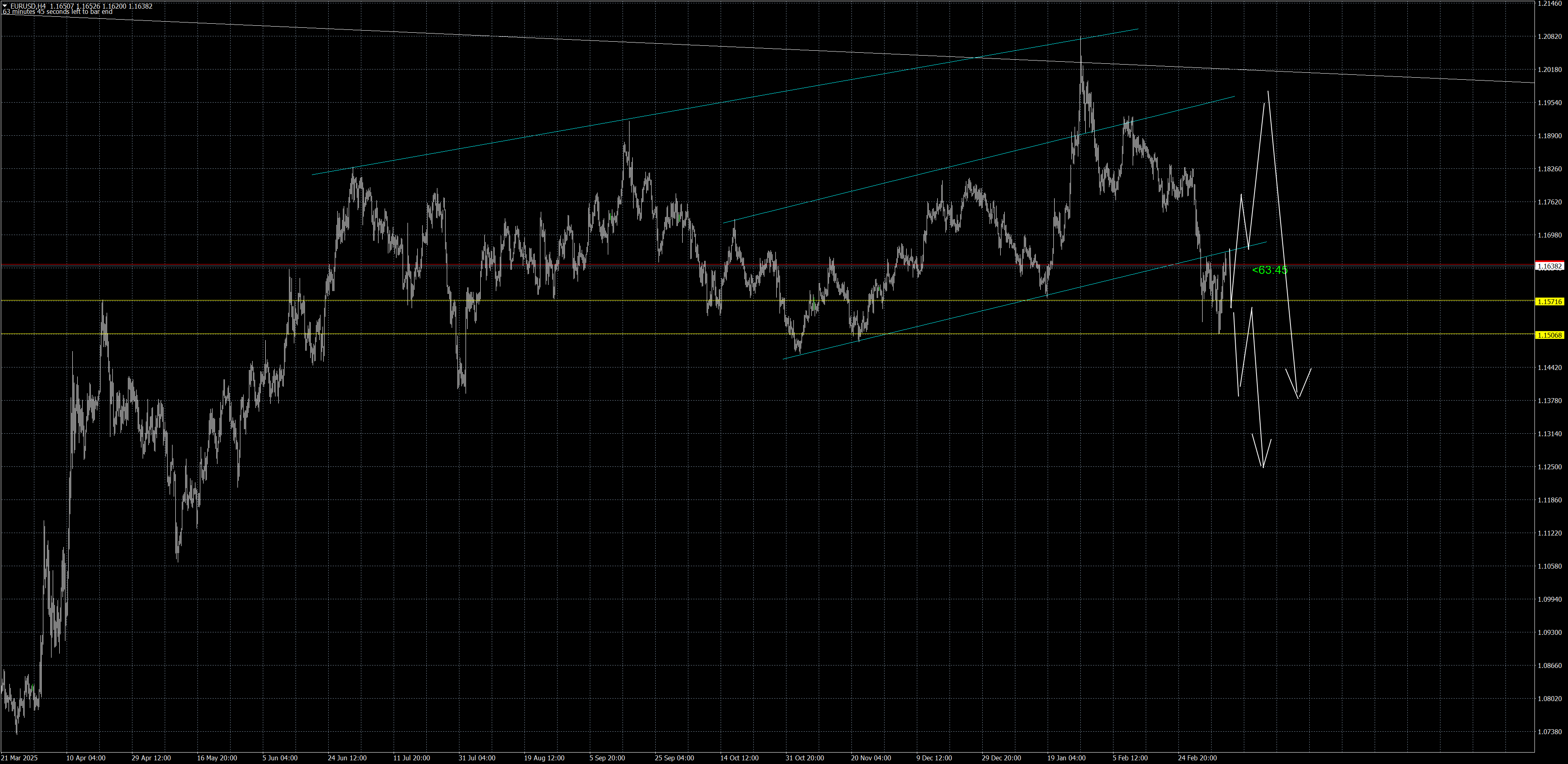The width and height of the screenshot is (1568, 764).
Task: Click the '5 Sep 20:00' time label
Action: pyautogui.click(x=607, y=758)
